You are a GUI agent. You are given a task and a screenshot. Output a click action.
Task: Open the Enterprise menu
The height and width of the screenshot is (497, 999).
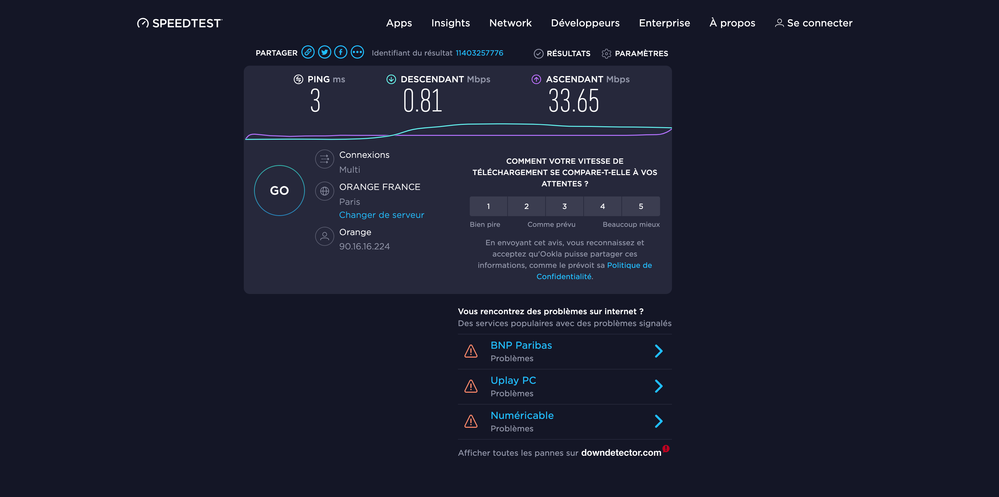point(665,23)
